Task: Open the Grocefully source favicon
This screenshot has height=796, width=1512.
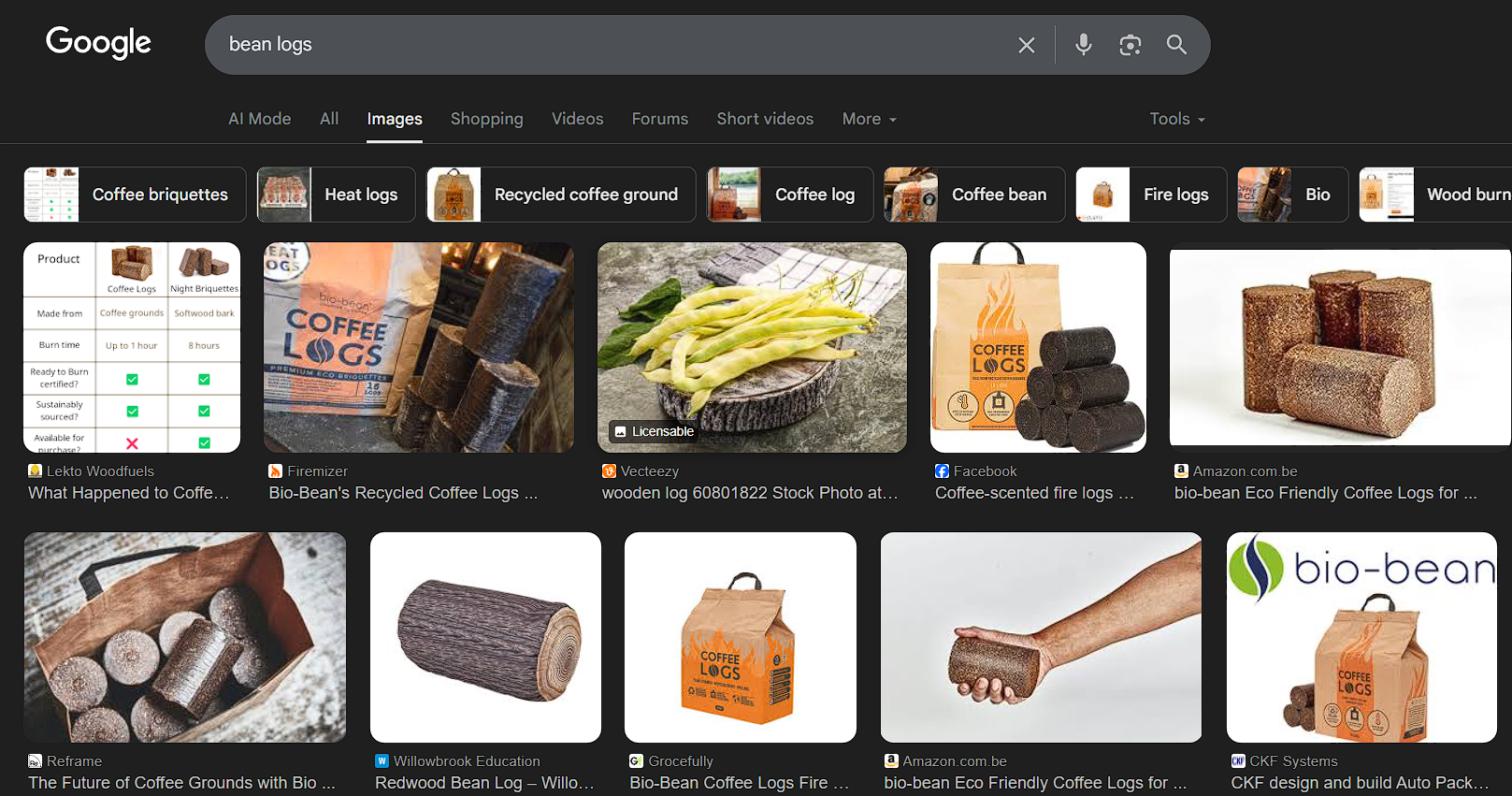Action: tap(637, 761)
